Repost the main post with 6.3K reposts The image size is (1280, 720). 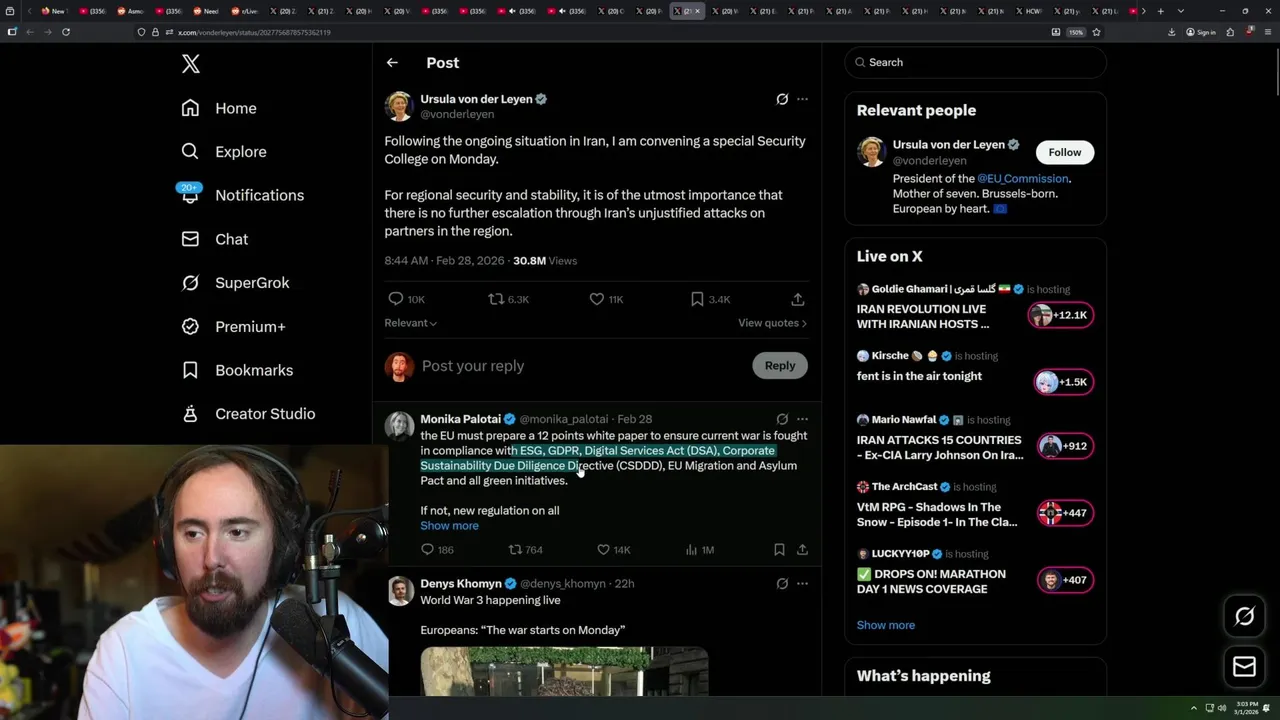click(x=508, y=299)
